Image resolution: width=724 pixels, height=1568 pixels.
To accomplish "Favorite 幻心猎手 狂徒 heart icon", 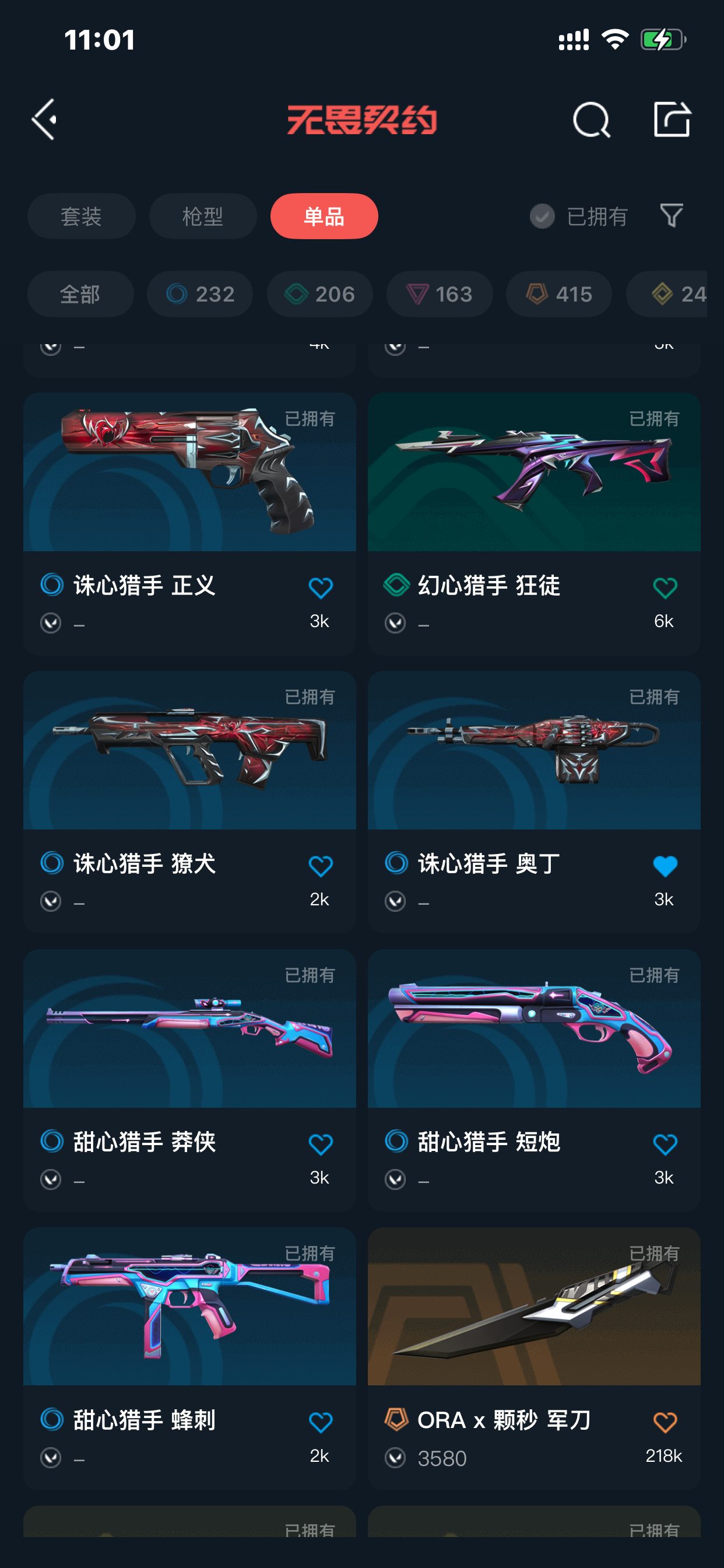I will [x=665, y=587].
